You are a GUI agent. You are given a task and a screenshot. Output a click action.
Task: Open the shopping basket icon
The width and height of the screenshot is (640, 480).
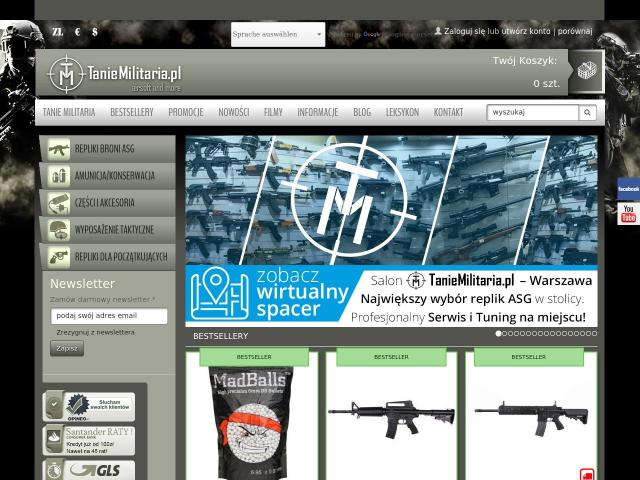pyautogui.click(x=587, y=71)
